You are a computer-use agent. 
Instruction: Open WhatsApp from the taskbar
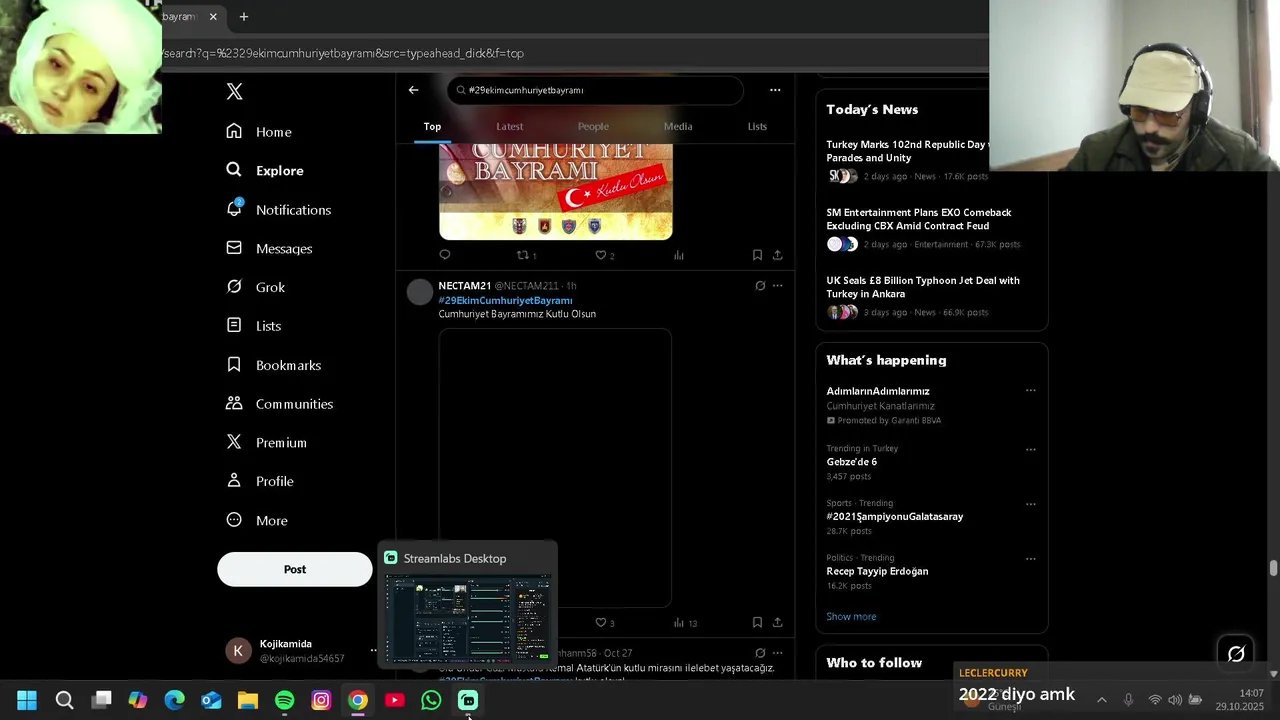[431, 700]
